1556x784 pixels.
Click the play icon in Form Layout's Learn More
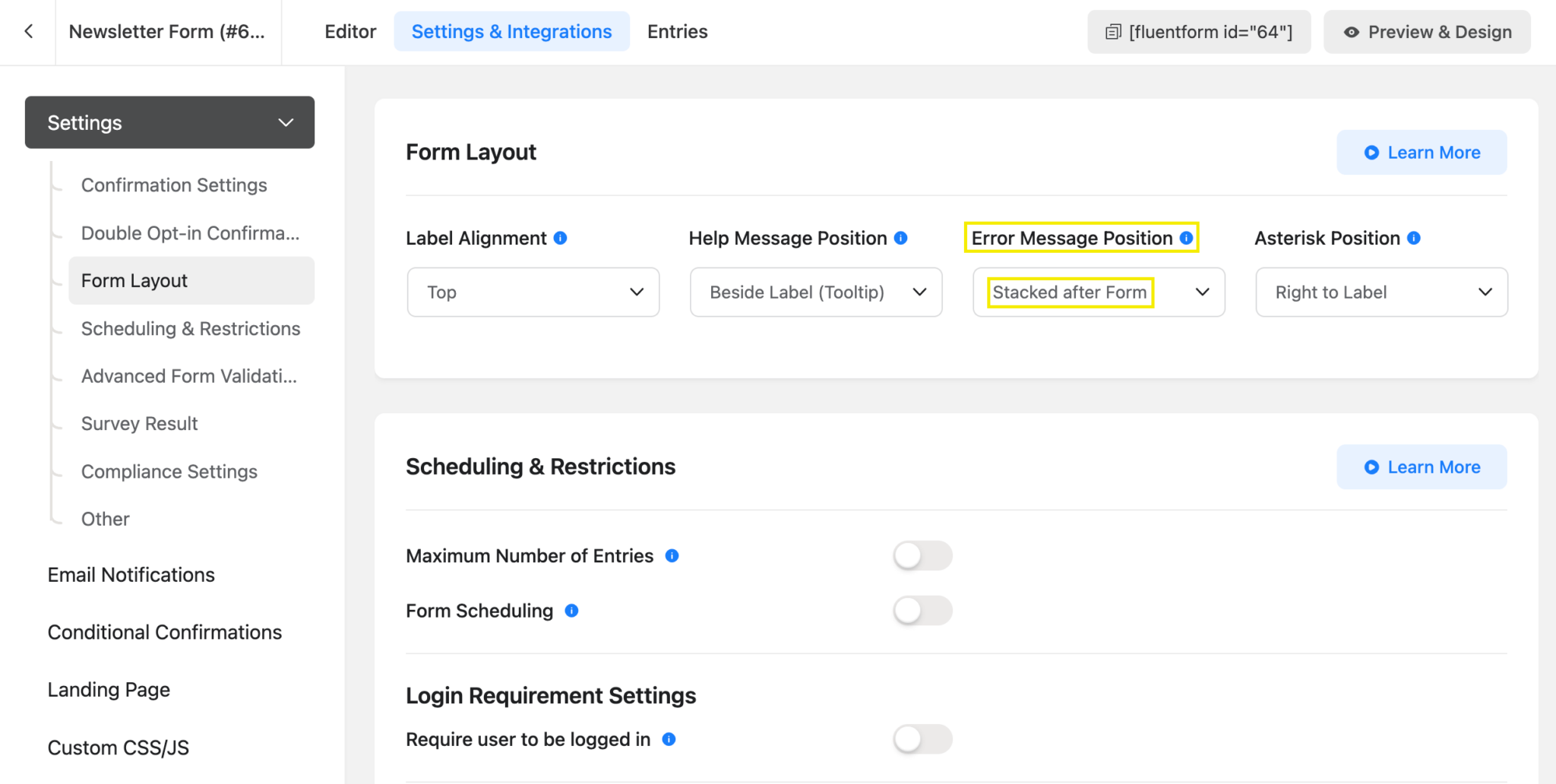pyautogui.click(x=1371, y=152)
